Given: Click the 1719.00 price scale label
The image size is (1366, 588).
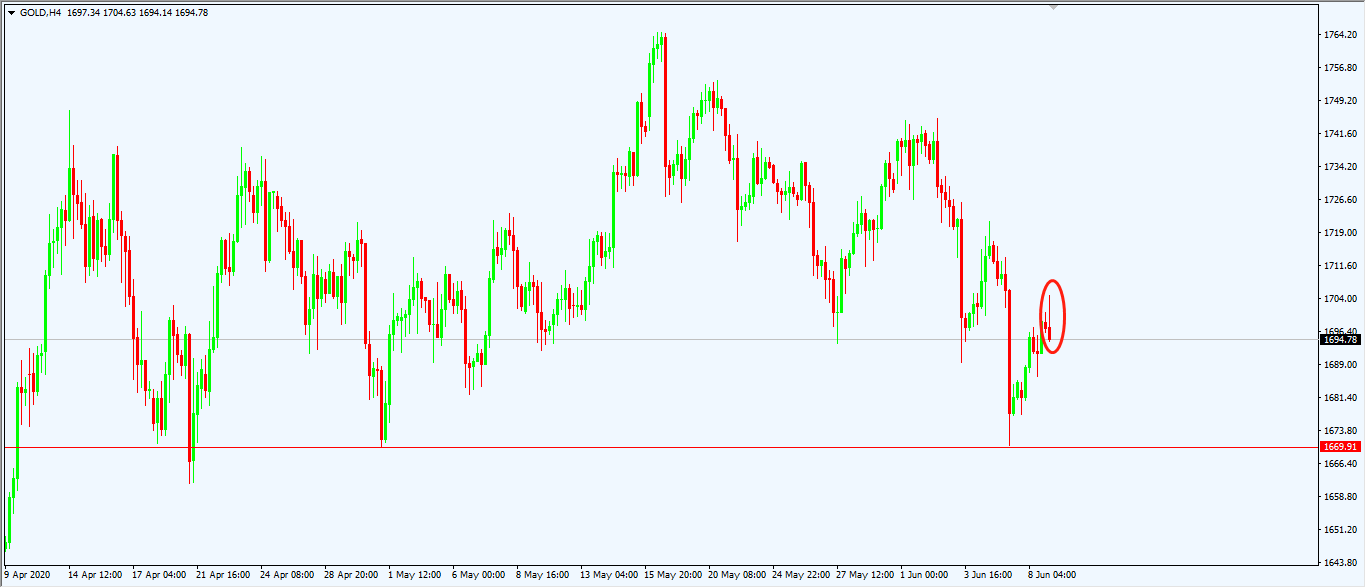Looking at the screenshot, I should pyautogui.click(x=1340, y=233).
